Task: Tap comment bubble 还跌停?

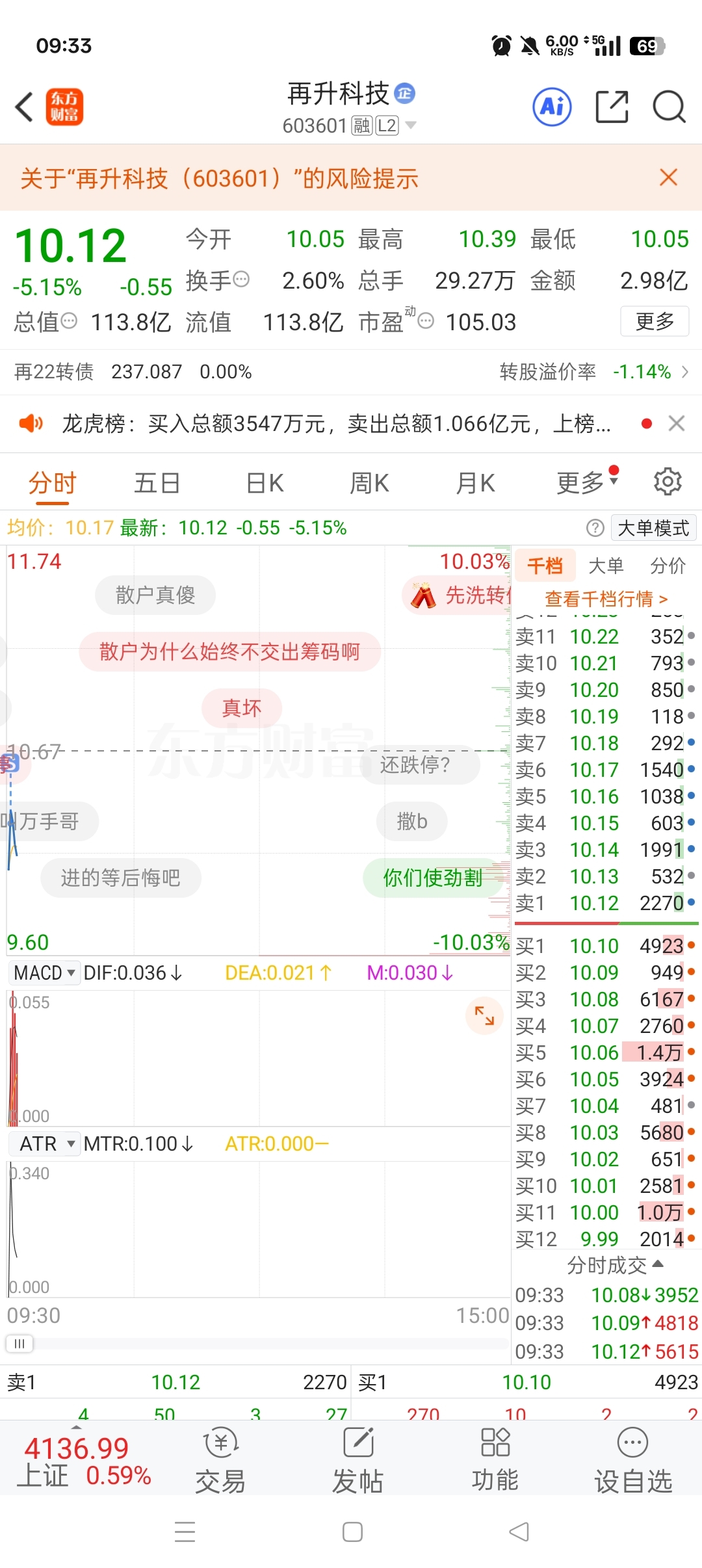Action: pos(420,764)
